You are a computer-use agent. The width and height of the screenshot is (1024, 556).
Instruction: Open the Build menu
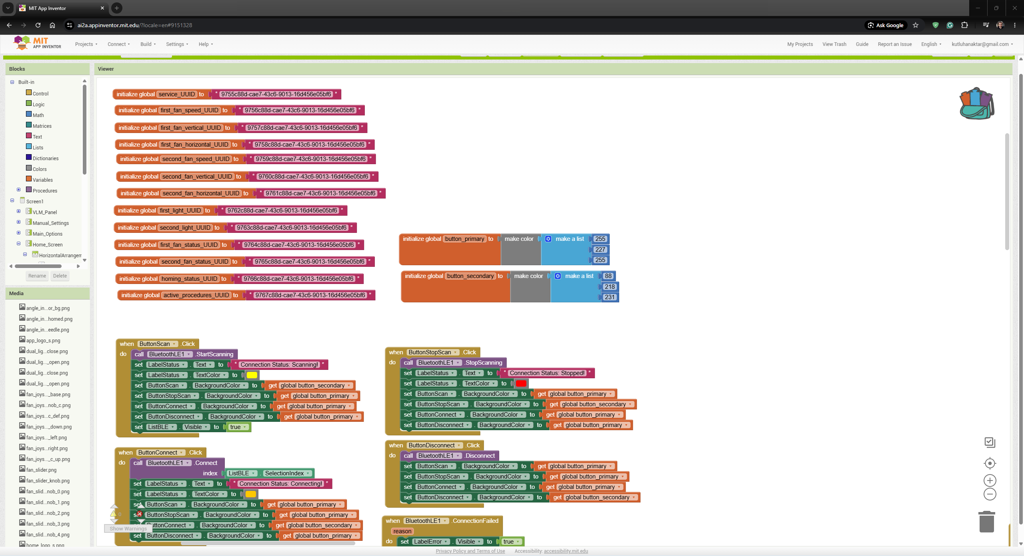pyautogui.click(x=148, y=44)
